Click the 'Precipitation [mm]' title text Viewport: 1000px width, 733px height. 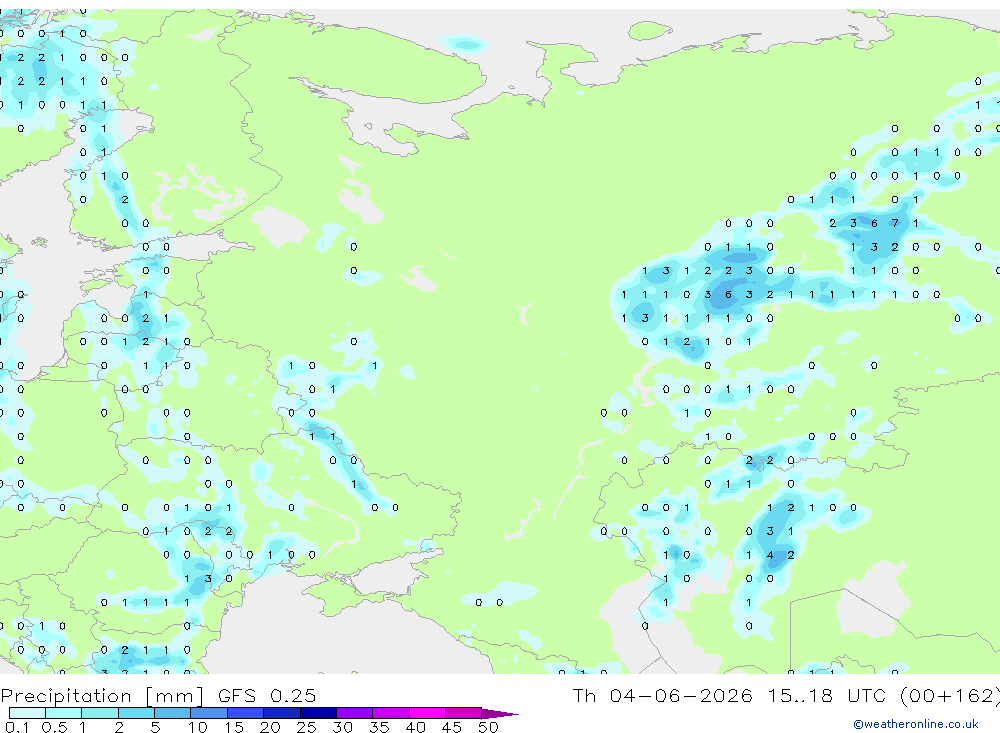(102, 695)
